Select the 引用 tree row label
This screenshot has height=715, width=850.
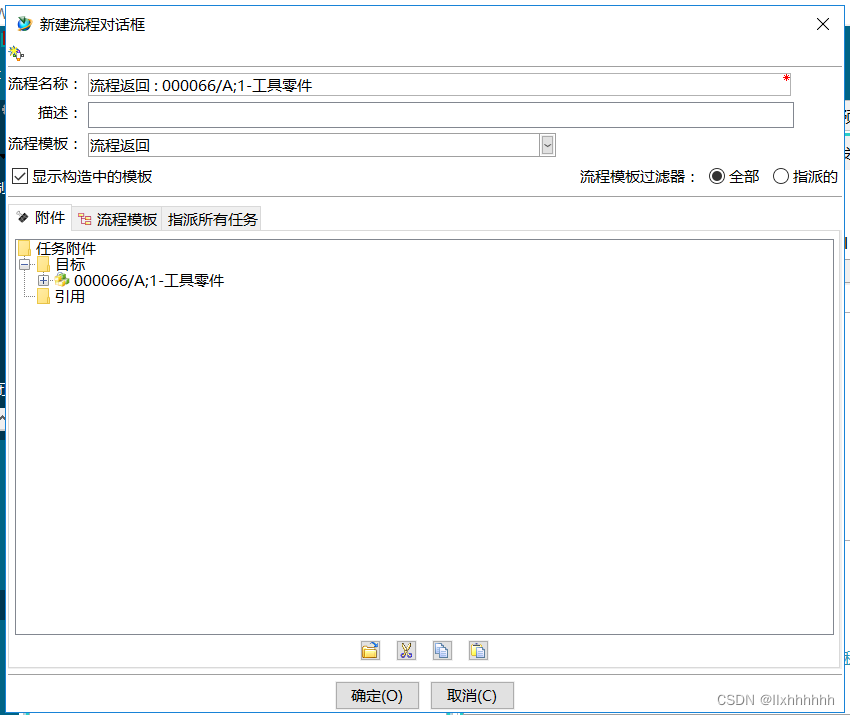pyautogui.click(x=70, y=297)
